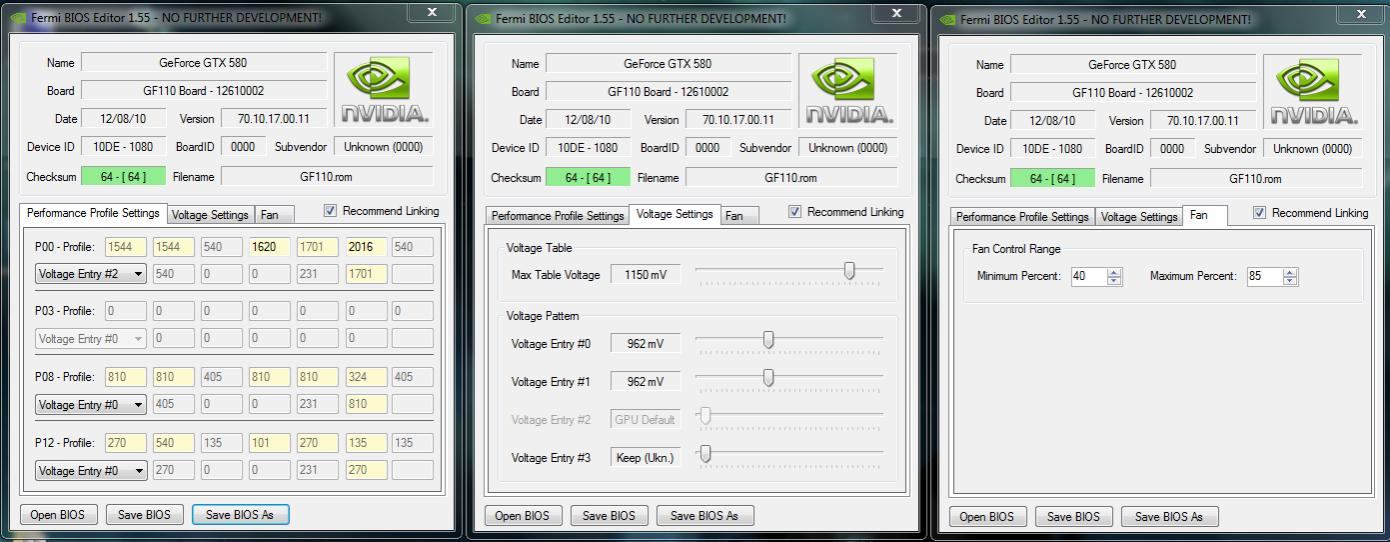Click the Voltage Entry #3 slider handle
This screenshot has height=542, width=1390.
[x=705, y=454]
